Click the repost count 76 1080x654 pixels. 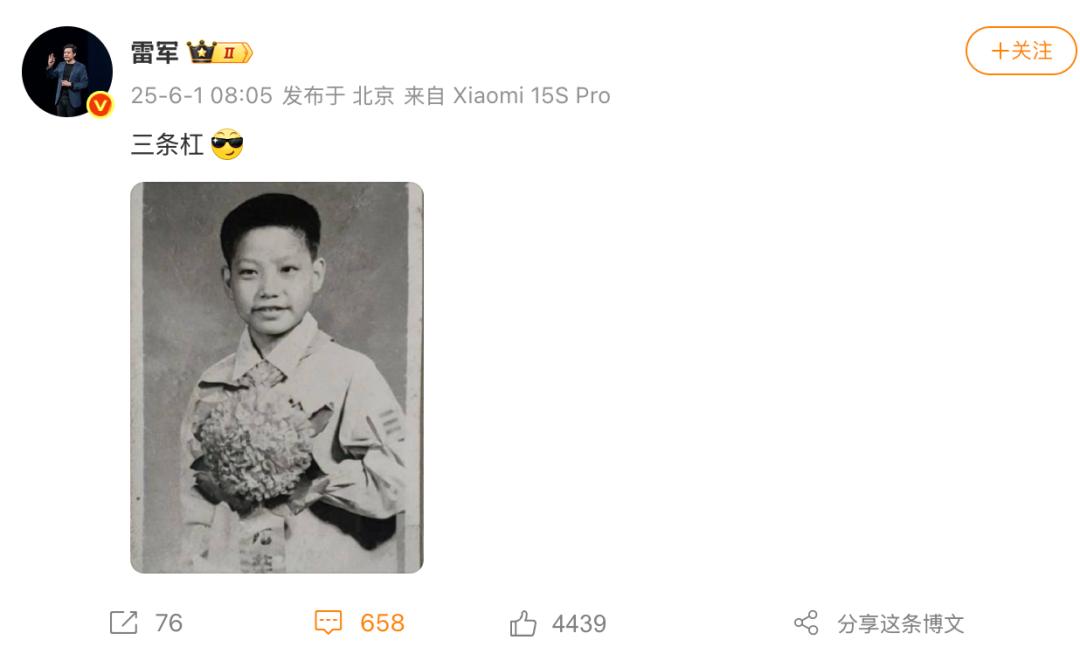169,623
